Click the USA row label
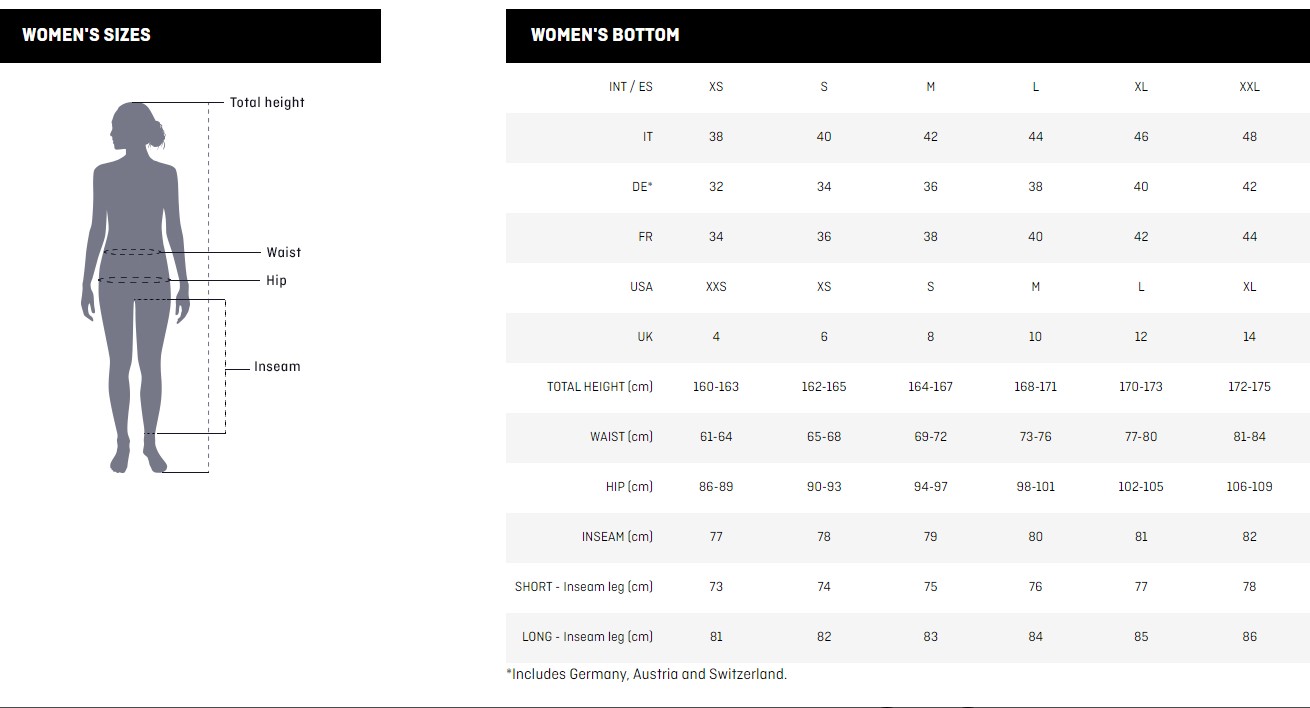Screen dimensions: 1310x708 (x=641, y=287)
